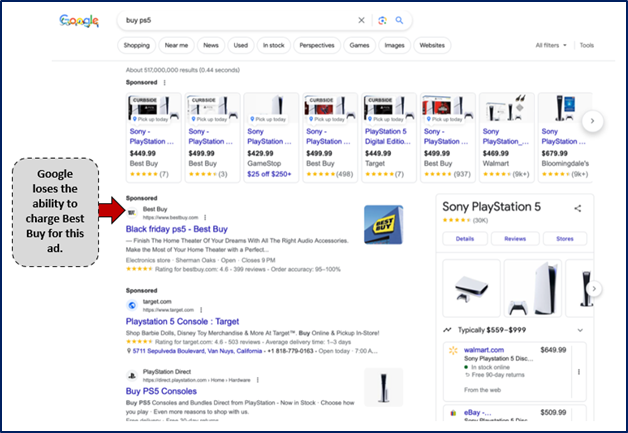The image size is (628, 433).
Task: Open the Google logo homepage link
Action: tap(79, 21)
